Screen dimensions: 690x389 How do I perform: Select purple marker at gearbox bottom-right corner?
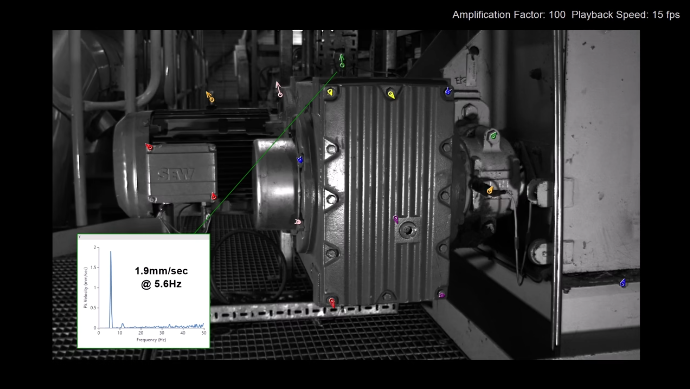point(442,295)
